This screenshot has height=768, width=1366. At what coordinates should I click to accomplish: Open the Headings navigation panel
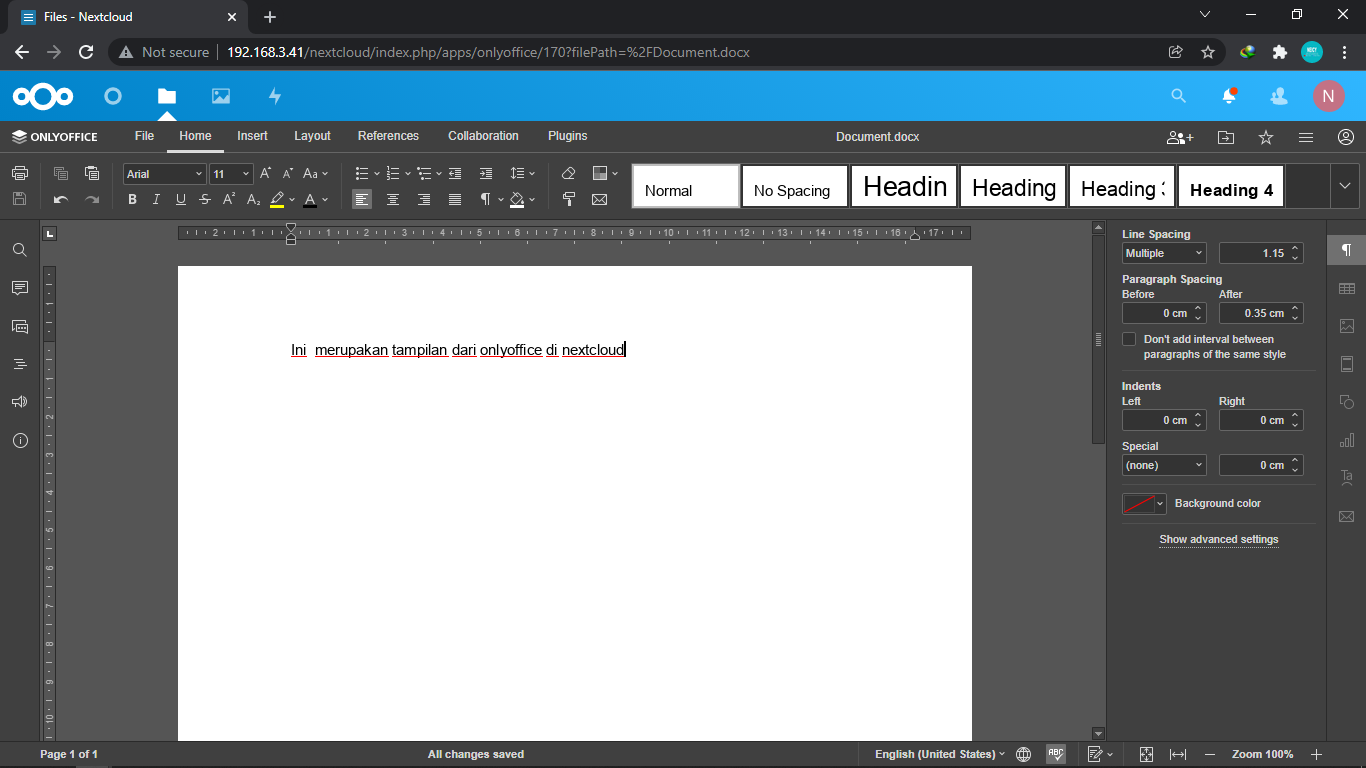click(19, 364)
